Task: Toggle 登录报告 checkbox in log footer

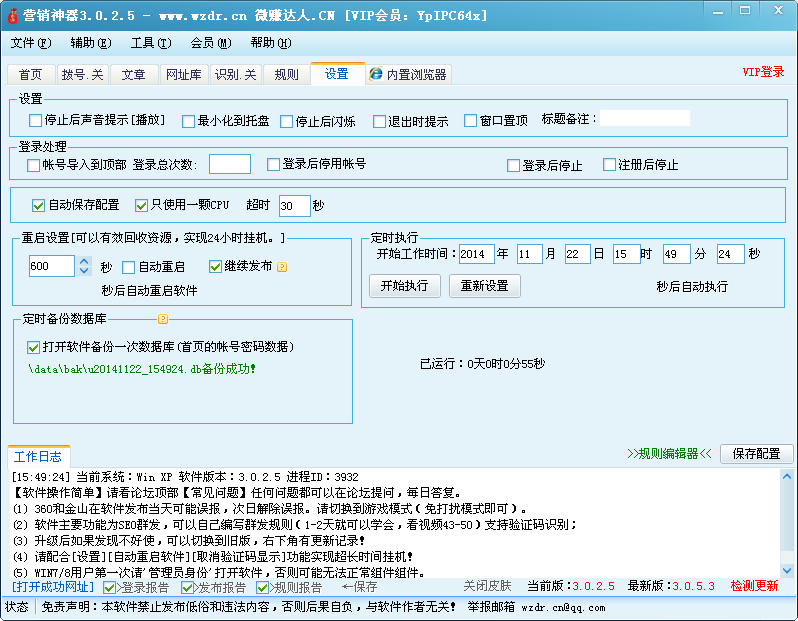Action: pyautogui.click(x=110, y=587)
